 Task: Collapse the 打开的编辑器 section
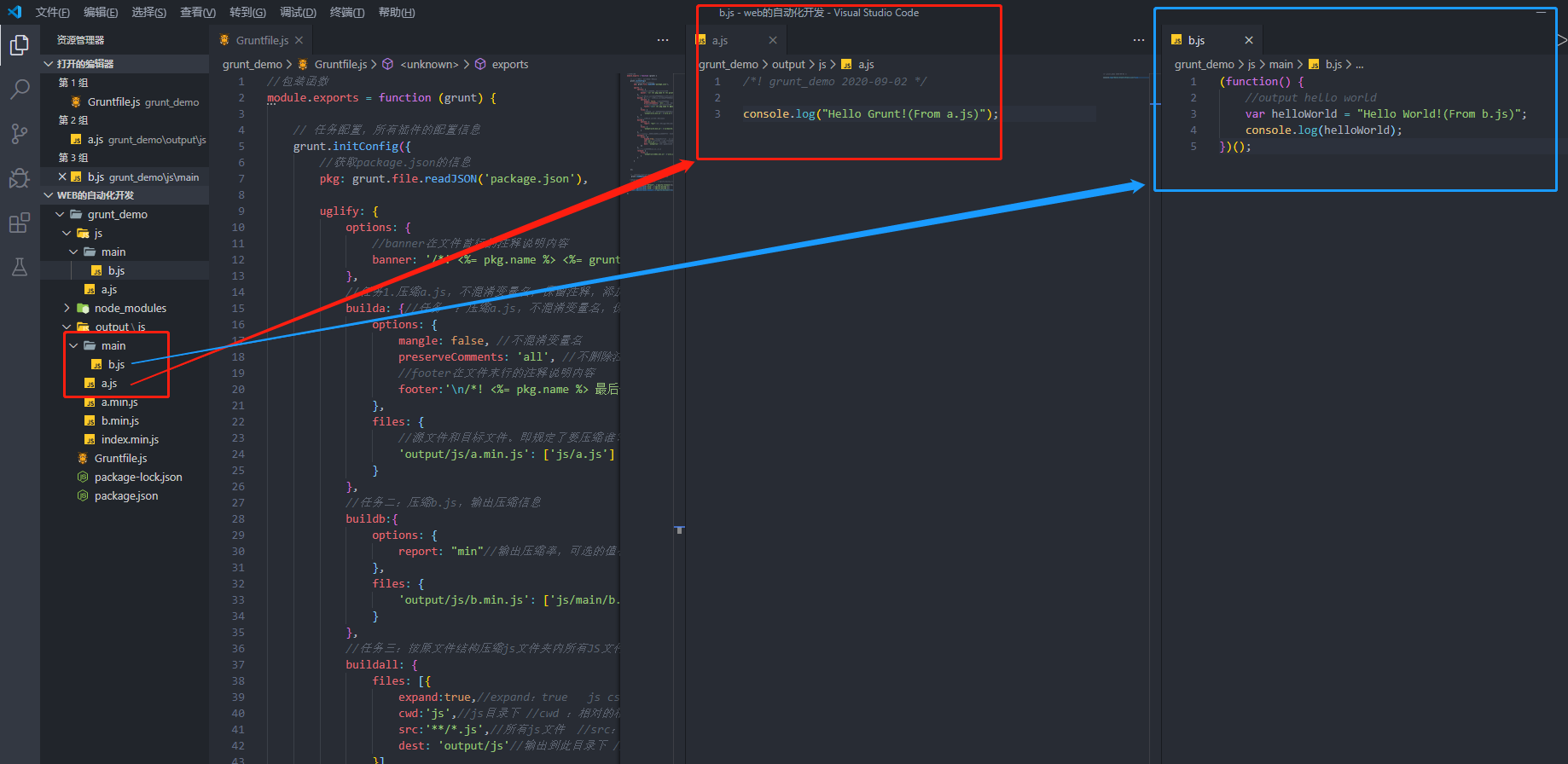coord(125,64)
